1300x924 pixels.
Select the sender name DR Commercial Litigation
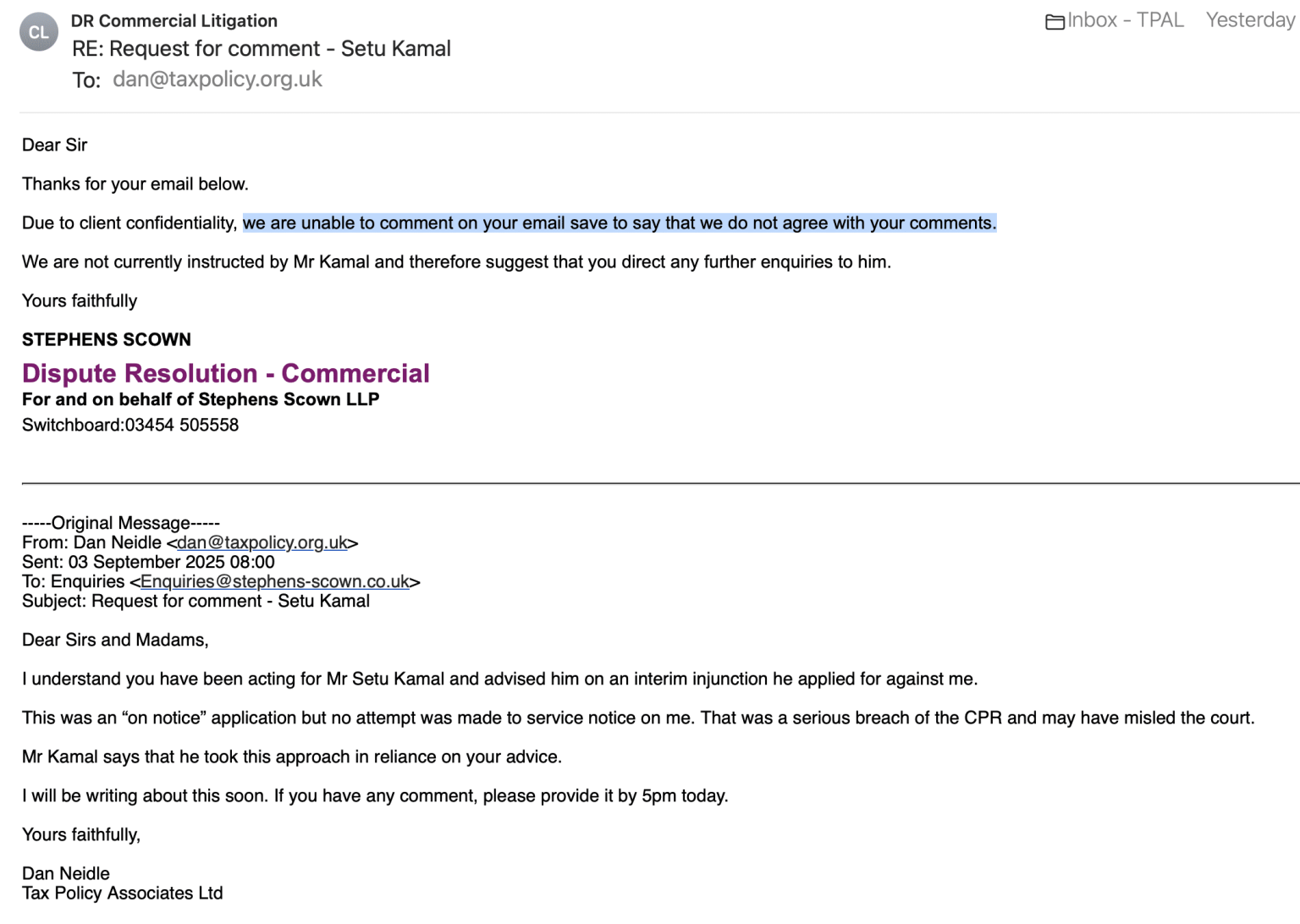[174, 20]
